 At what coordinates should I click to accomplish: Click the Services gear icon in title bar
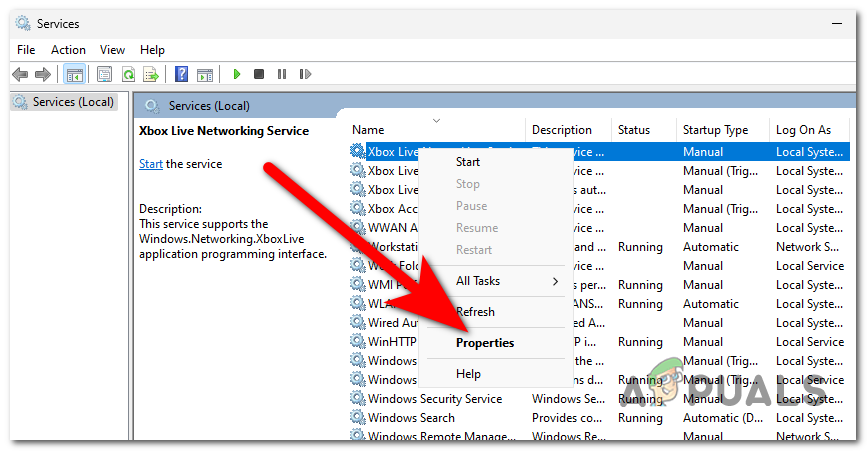(x=23, y=23)
